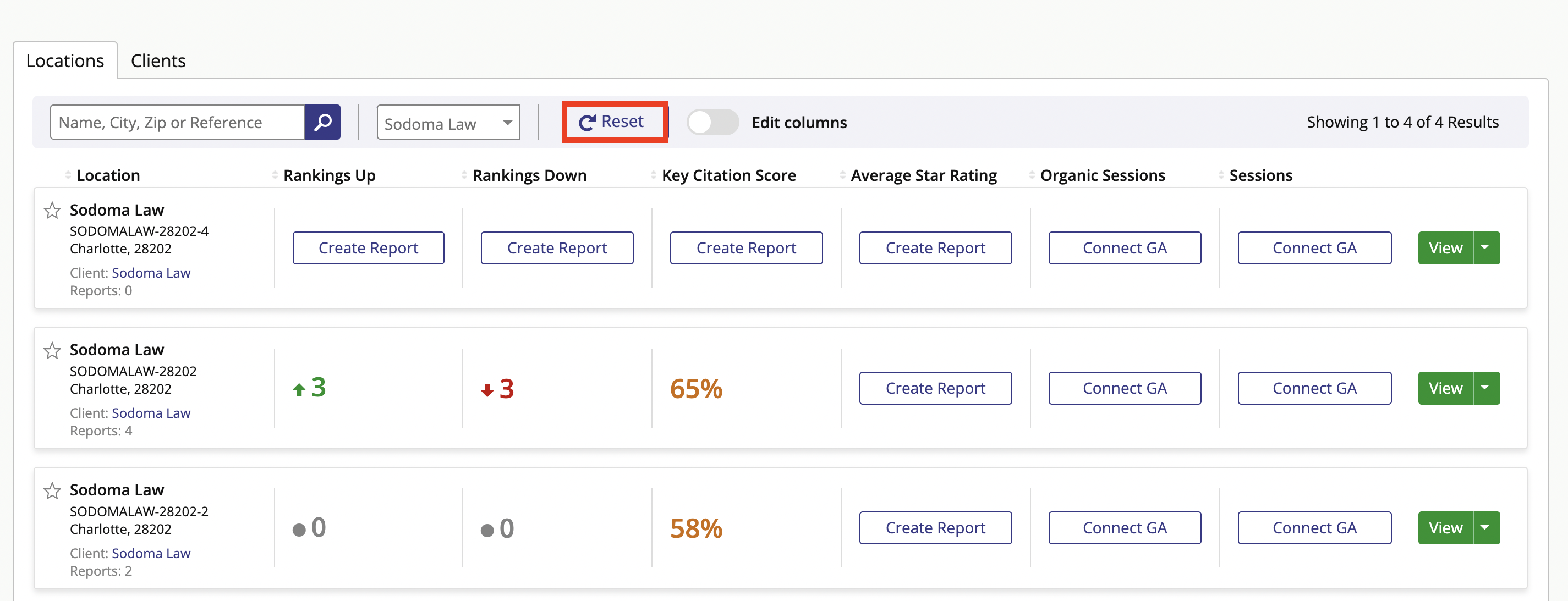Click the 65% key citation score
Image resolution: width=1568 pixels, height=601 pixels.
(697, 389)
